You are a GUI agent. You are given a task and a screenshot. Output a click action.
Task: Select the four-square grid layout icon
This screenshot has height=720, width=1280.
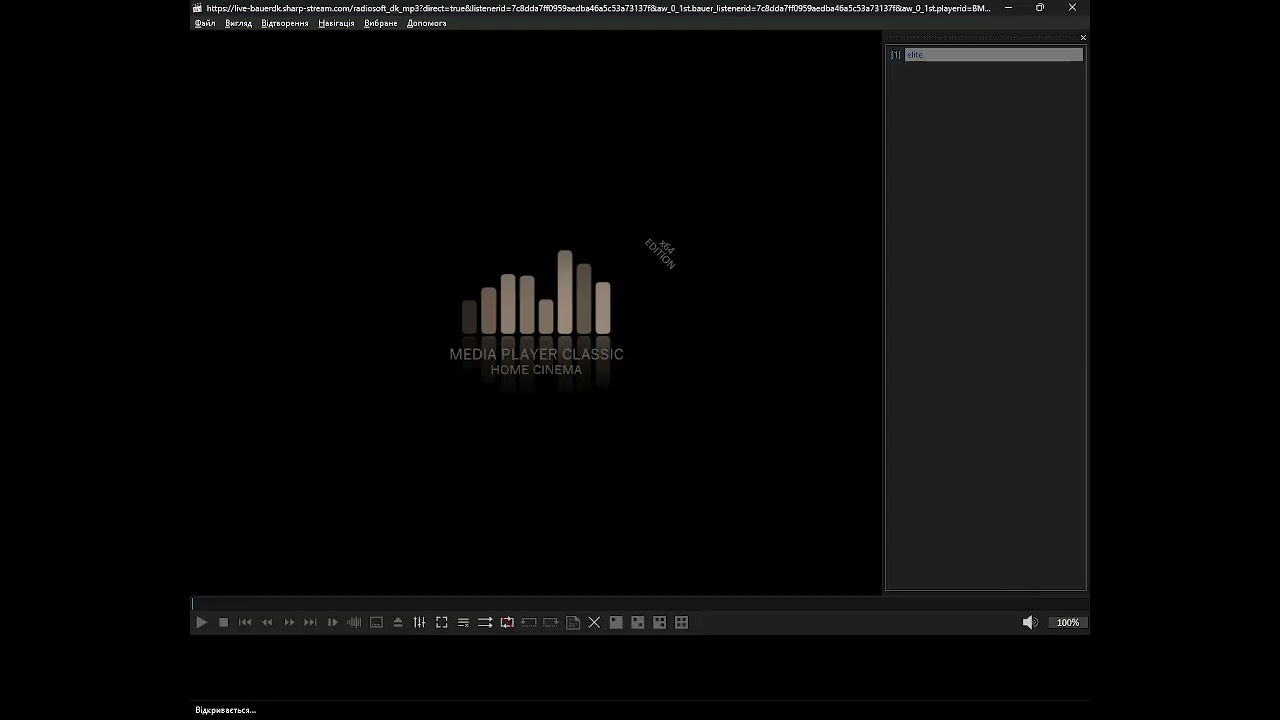pyautogui.click(x=682, y=622)
